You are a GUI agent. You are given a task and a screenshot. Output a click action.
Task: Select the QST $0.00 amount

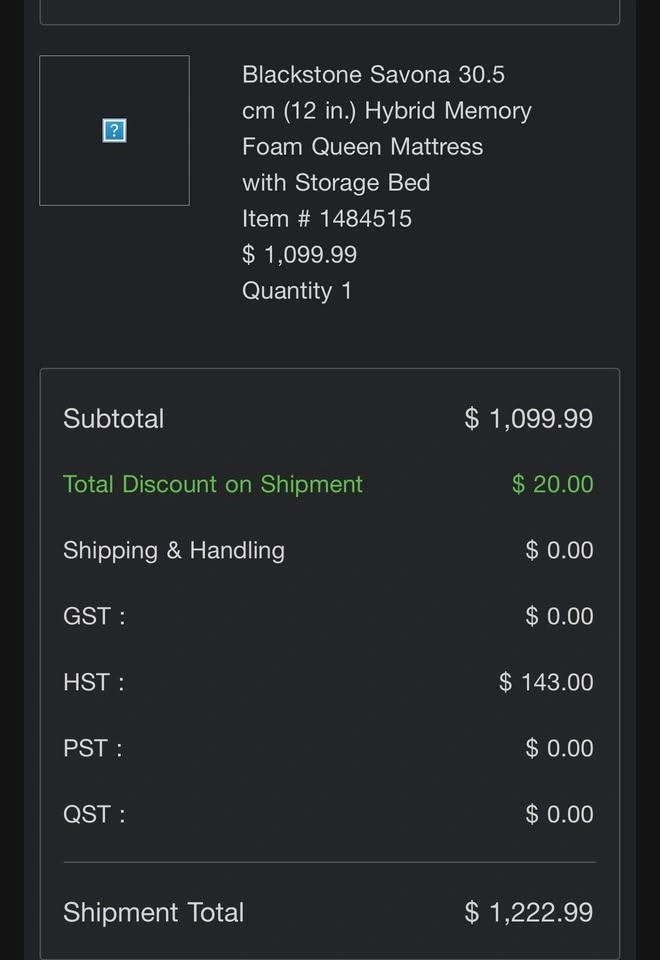[559, 814]
